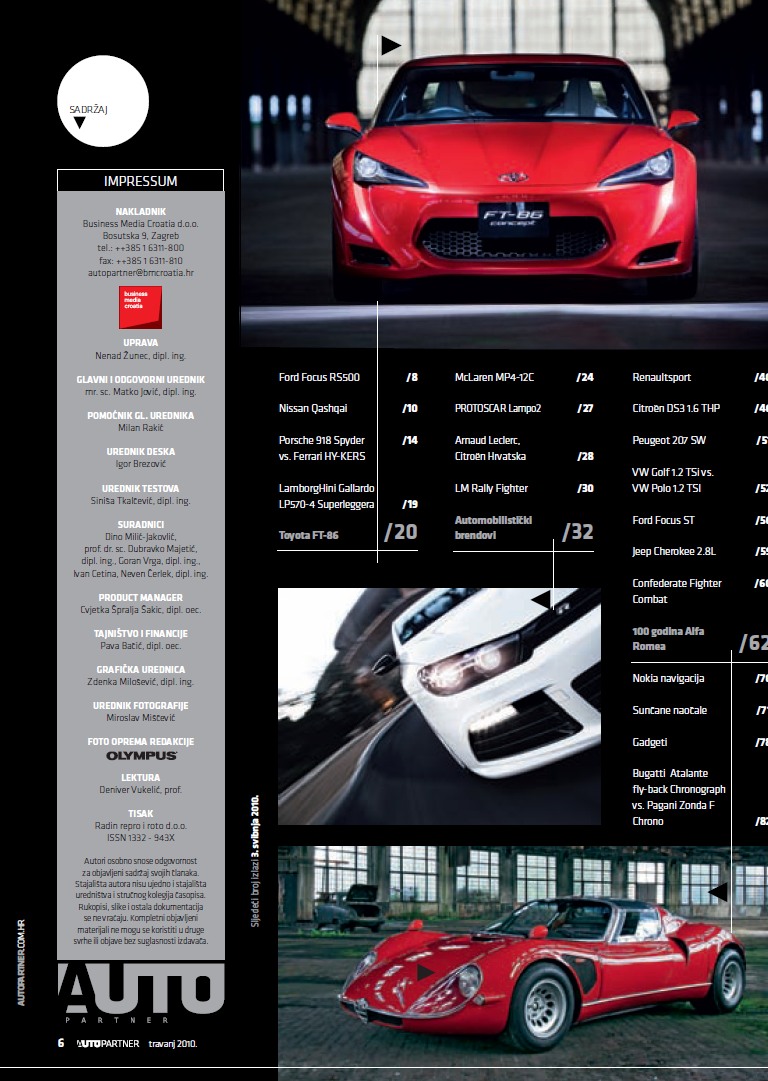
Task: Click the ISSN 1332 - 943X line
Action: (141, 838)
